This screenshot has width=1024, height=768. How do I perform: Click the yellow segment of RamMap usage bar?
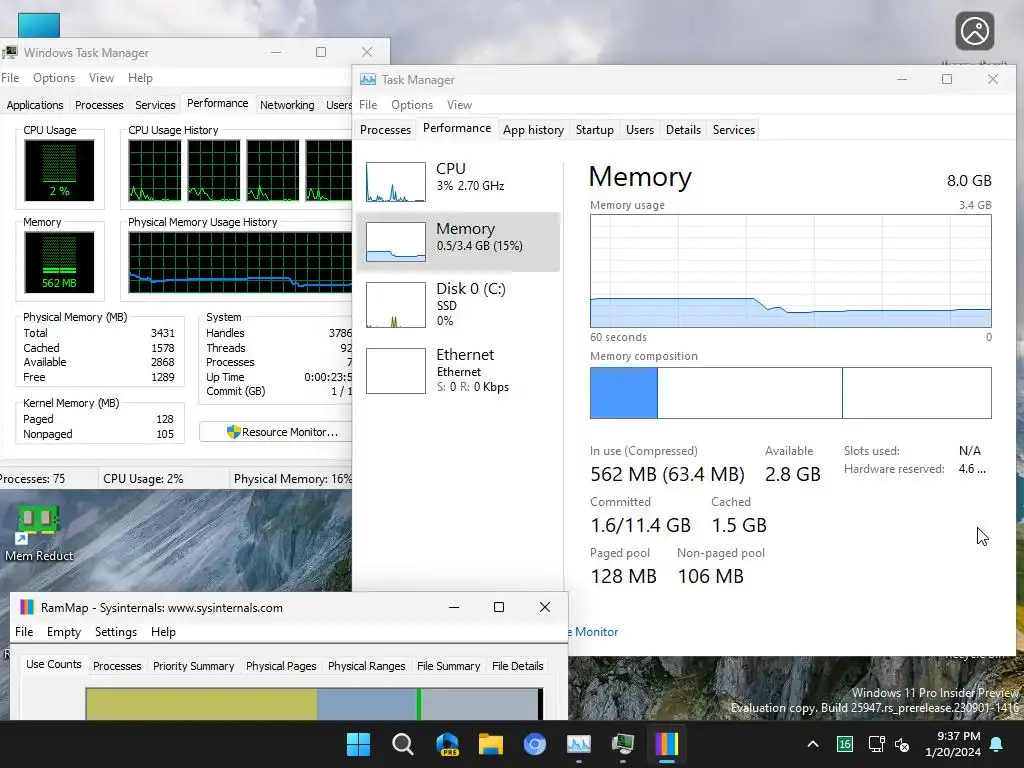pos(201,704)
